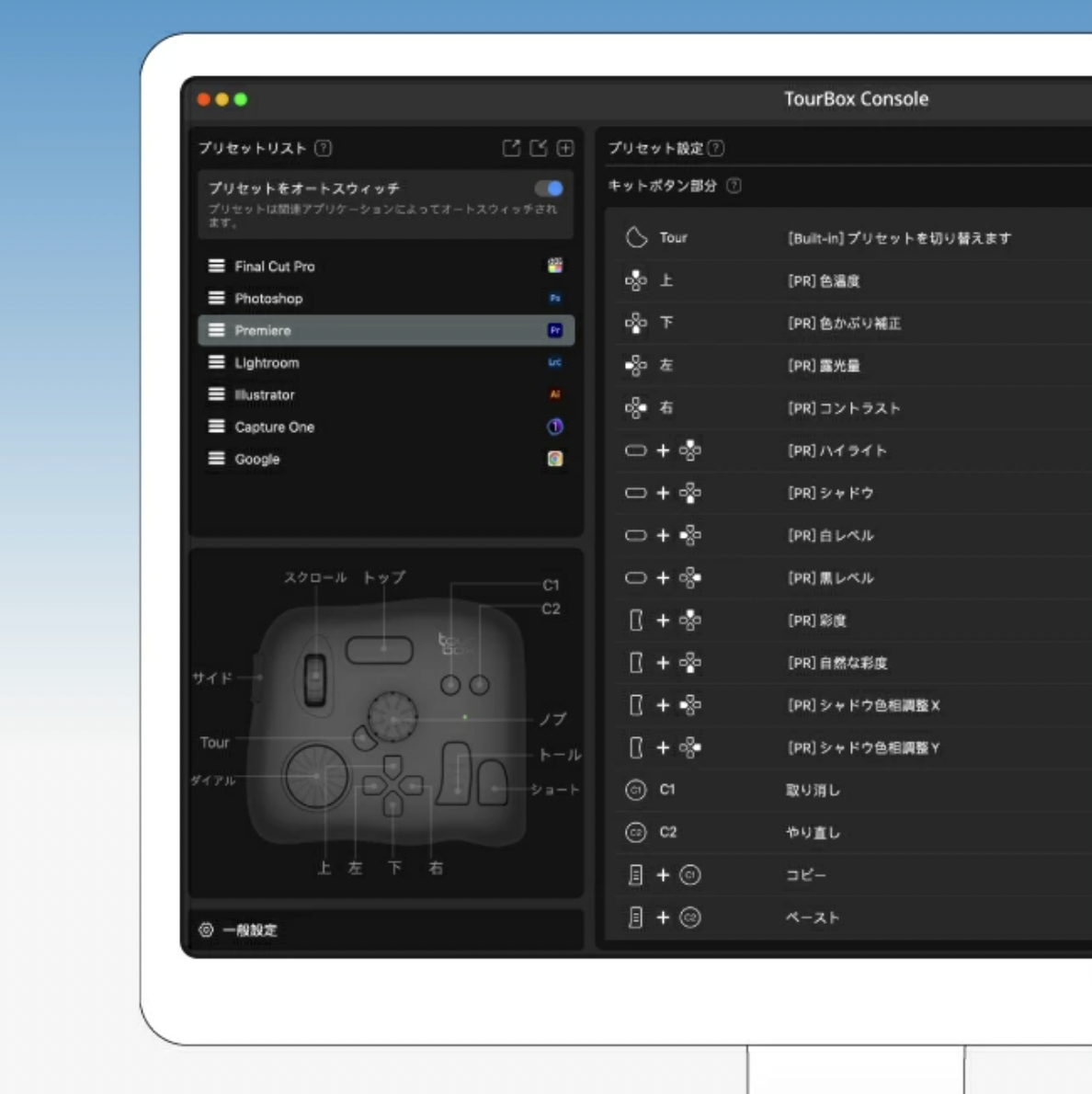Click the Premiere Pr app icon
This screenshot has width=1092, height=1094.
tap(554, 330)
